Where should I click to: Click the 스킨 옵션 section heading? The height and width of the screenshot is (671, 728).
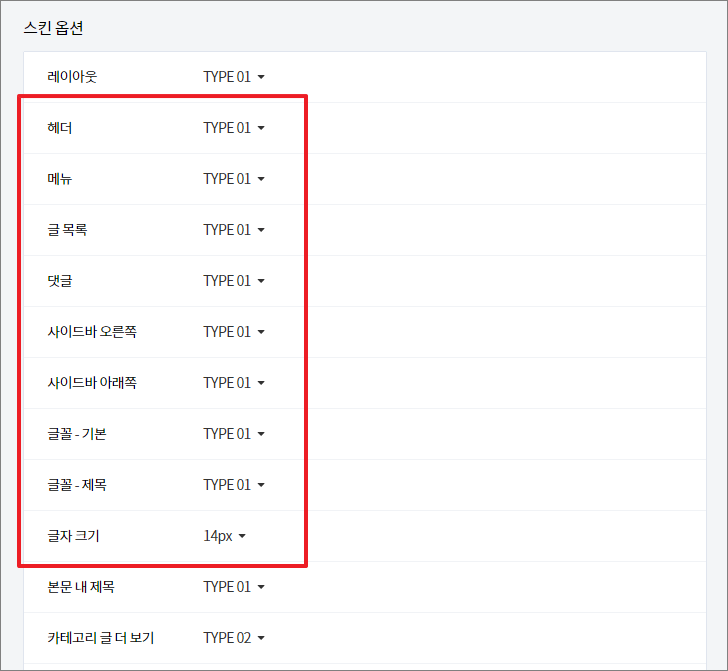(x=53, y=28)
